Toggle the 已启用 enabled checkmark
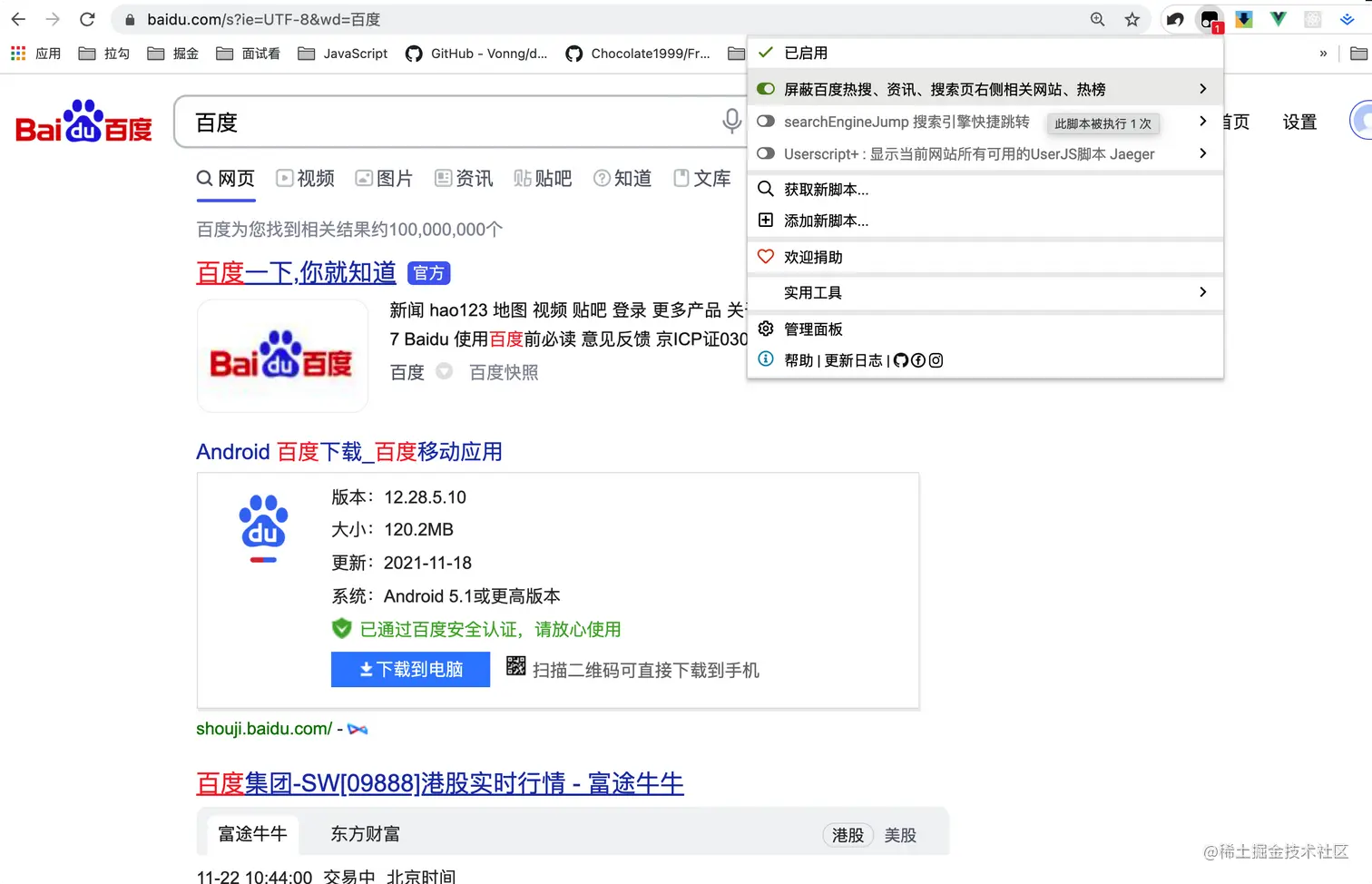Image resolution: width=1372 pixels, height=884 pixels. pyautogui.click(x=766, y=53)
